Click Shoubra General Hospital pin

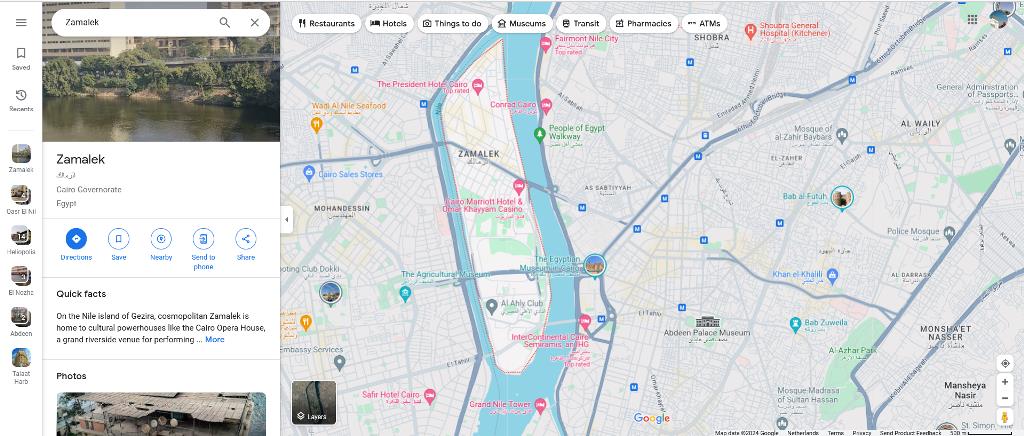pyautogui.click(x=750, y=30)
